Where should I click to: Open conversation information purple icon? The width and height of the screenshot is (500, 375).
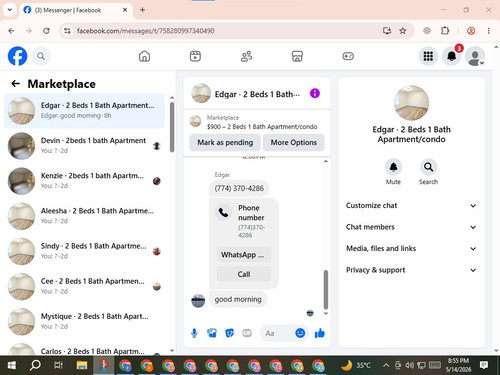[x=315, y=93]
